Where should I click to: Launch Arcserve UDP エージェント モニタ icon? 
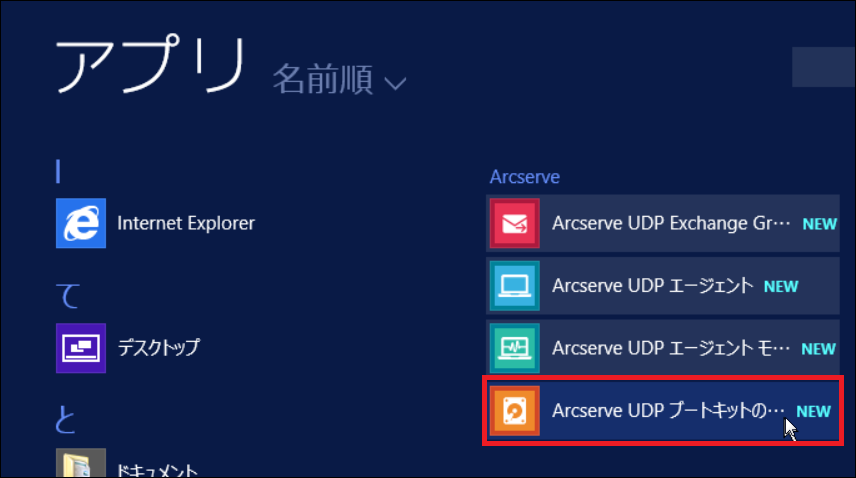click(x=514, y=348)
